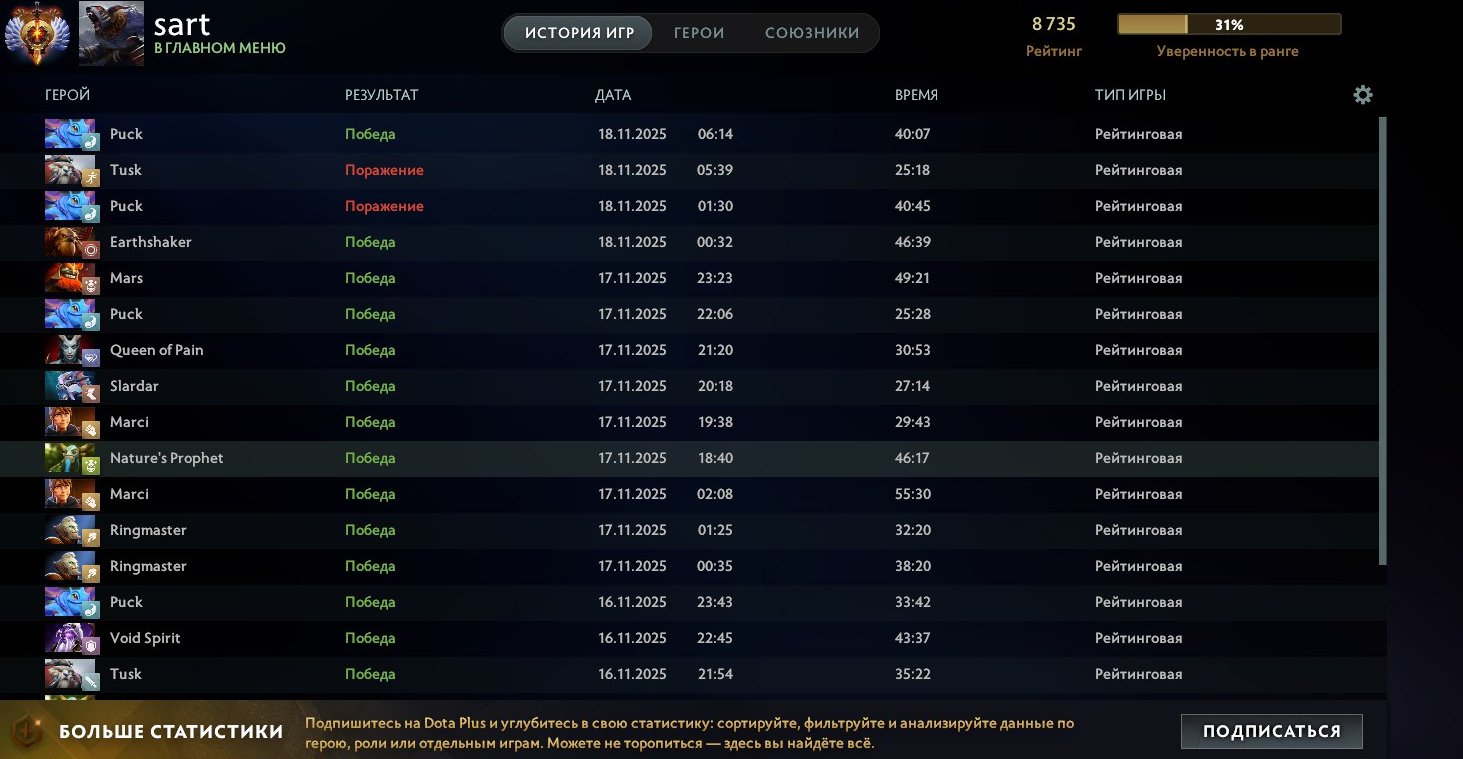The height and width of the screenshot is (759, 1463).
Task: Select the Nature's Prophet hero portrait
Action: click(71, 457)
